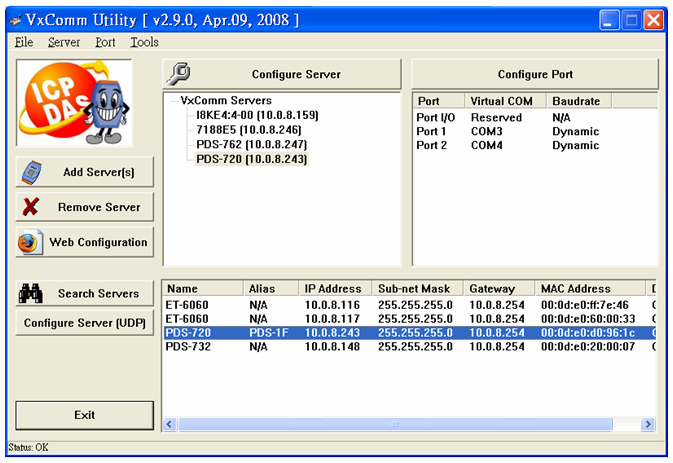This screenshot has height=463, width=673.
Task: Select the Port I/O row
Action: tap(534, 118)
